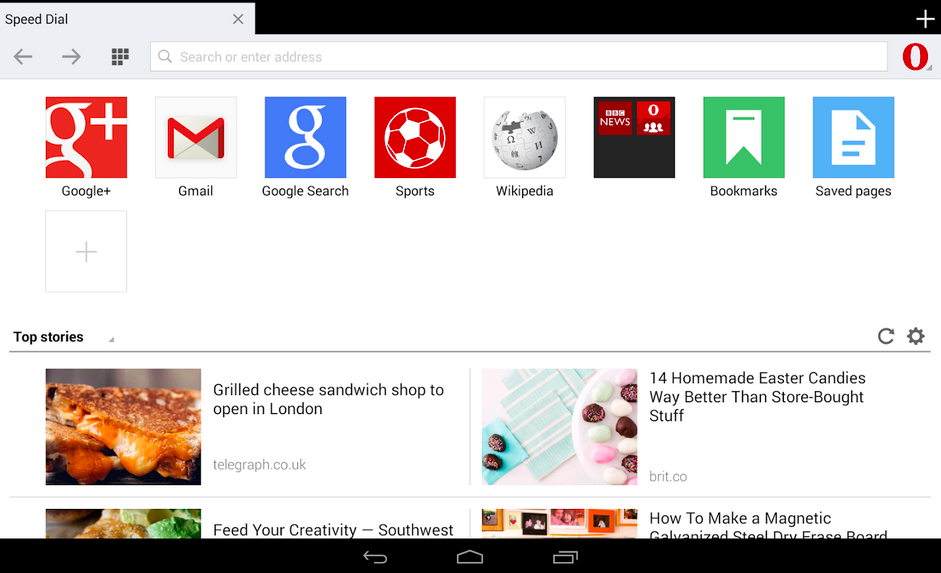Screen dimensions: 941x573
Task: Open the salad dish story thumbnail
Action: point(123,524)
